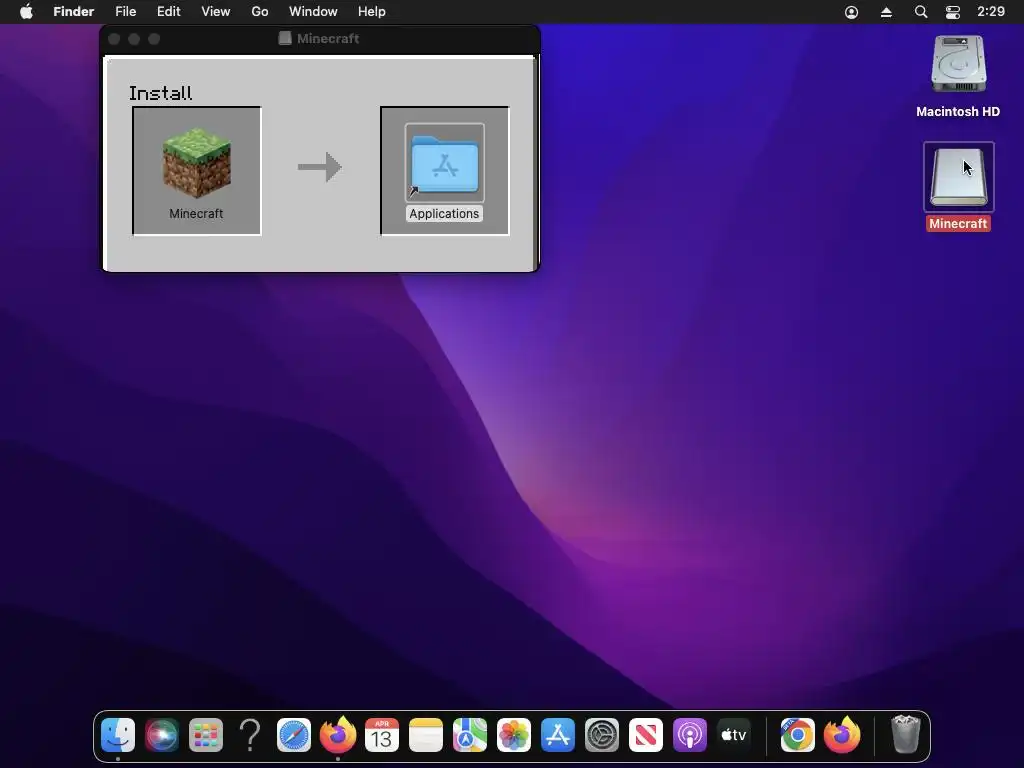This screenshot has height=768, width=1024.
Task: Select the Applications folder shortcut in installer
Action: [x=445, y=163]
